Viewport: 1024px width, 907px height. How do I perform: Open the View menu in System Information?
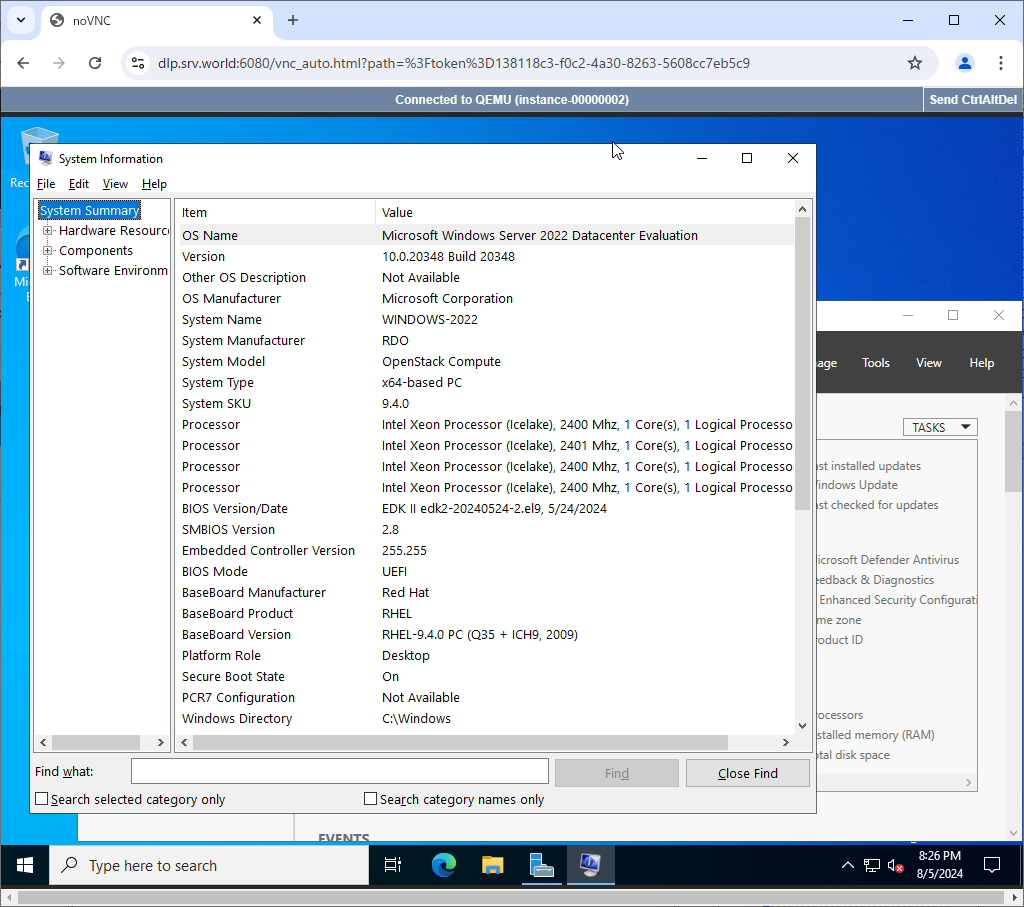coord(115,184)
